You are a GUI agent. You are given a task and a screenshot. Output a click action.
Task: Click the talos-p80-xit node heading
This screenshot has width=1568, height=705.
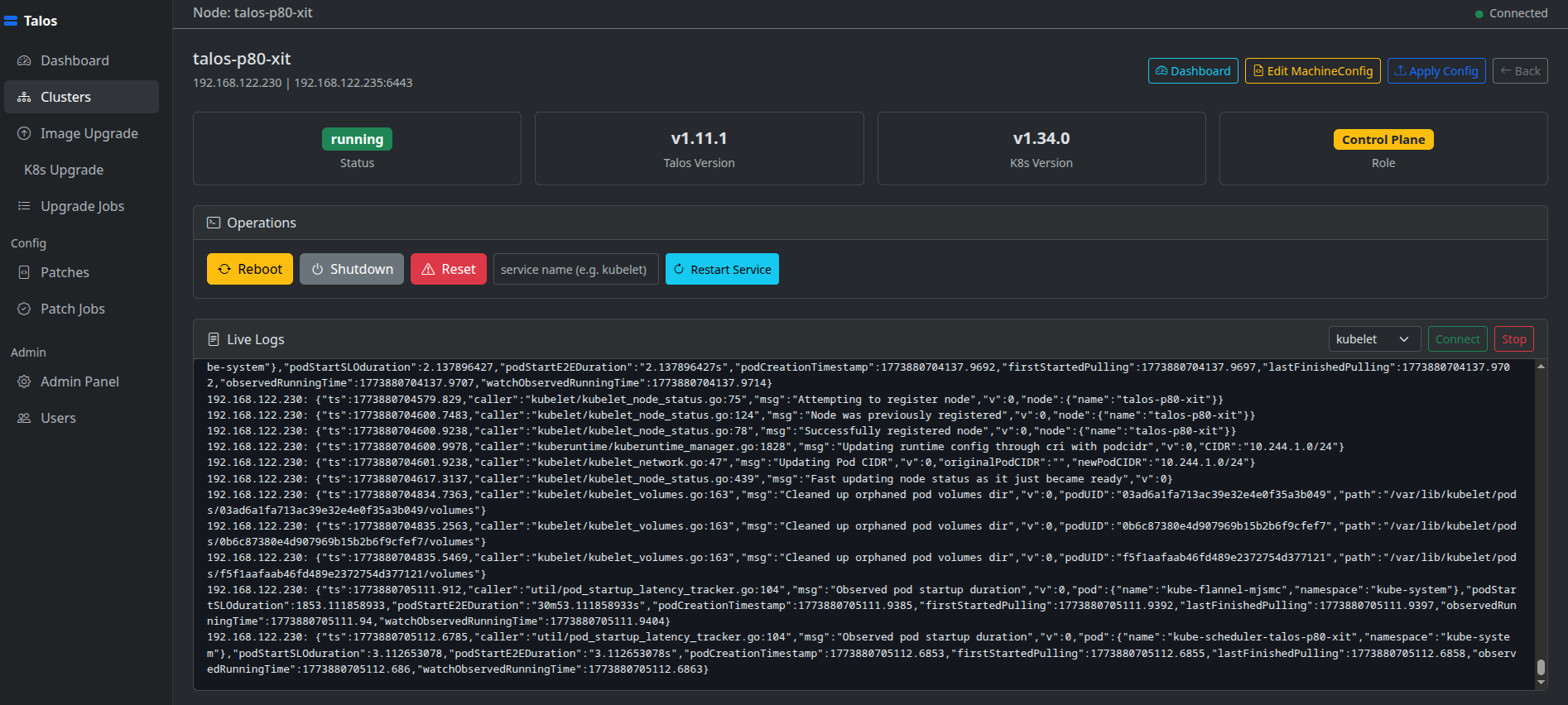coord(242,59)
